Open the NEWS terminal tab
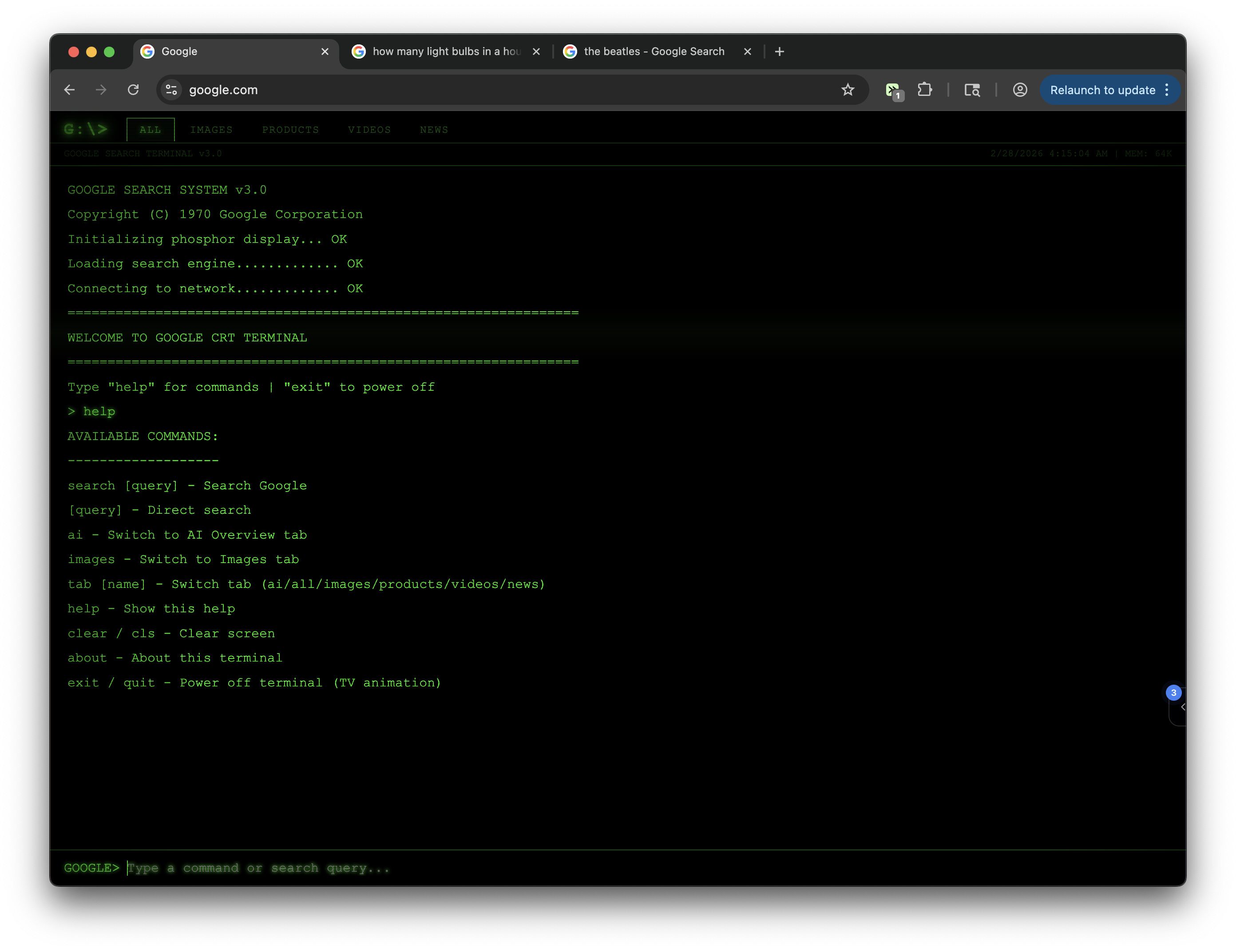Image resolution: width=1236 pixels, height=952 pixels. (433, 130)
